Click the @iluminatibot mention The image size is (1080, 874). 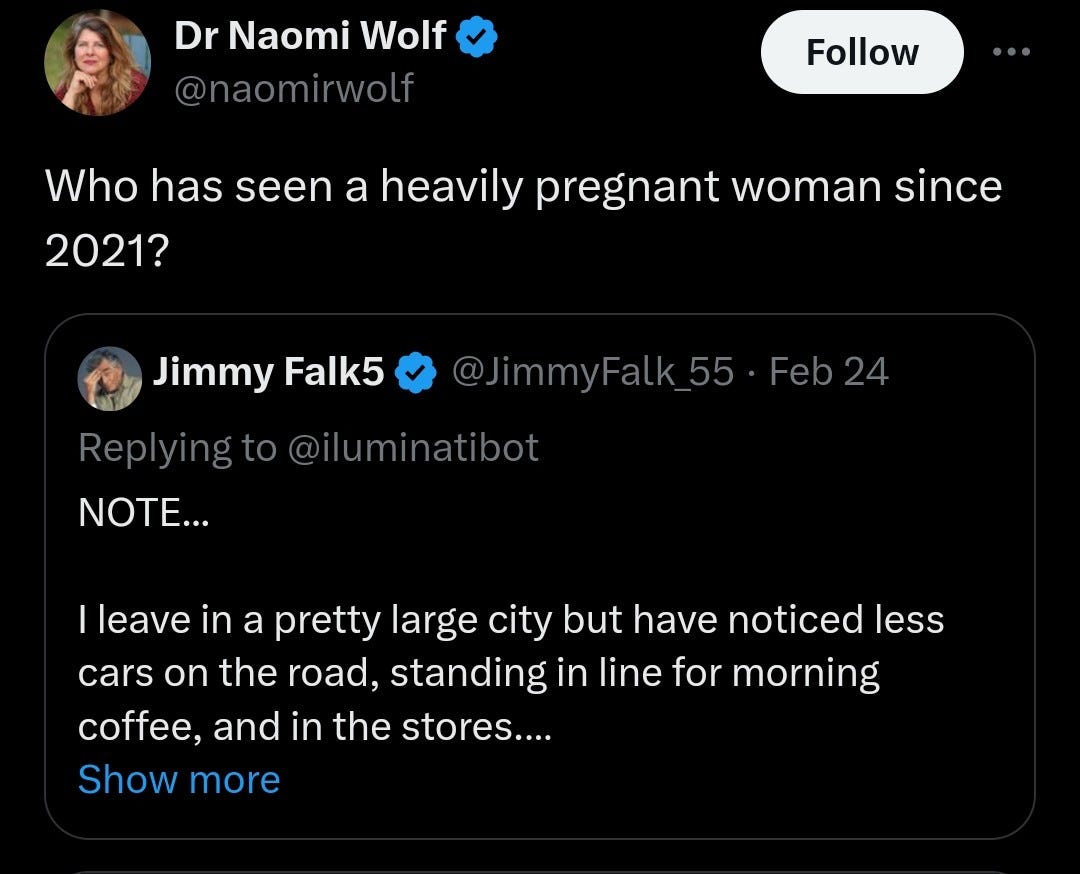coord(412,448)
